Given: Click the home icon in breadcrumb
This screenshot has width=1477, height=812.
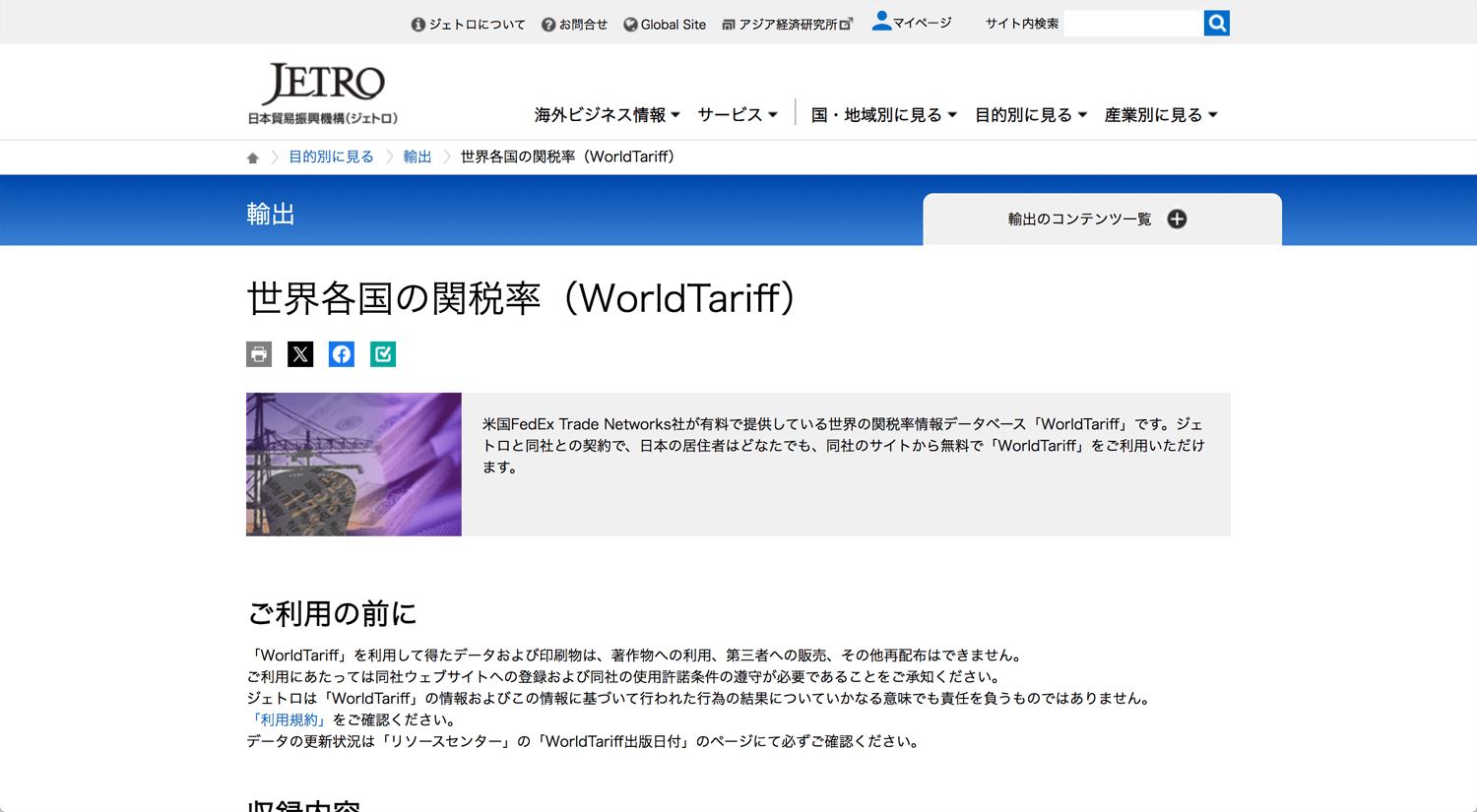Looking at the screenshot, I should coord(253,157).
